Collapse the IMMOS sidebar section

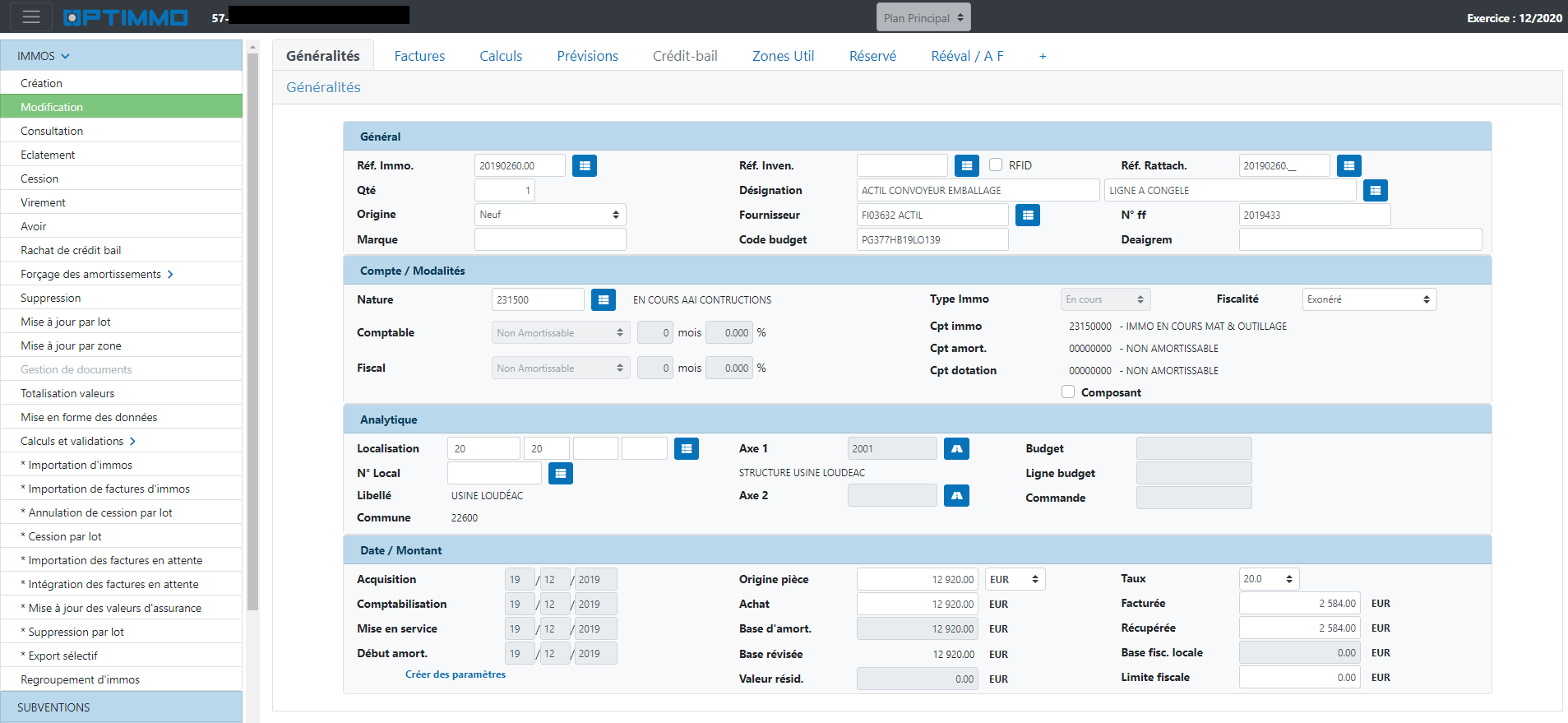122,56
